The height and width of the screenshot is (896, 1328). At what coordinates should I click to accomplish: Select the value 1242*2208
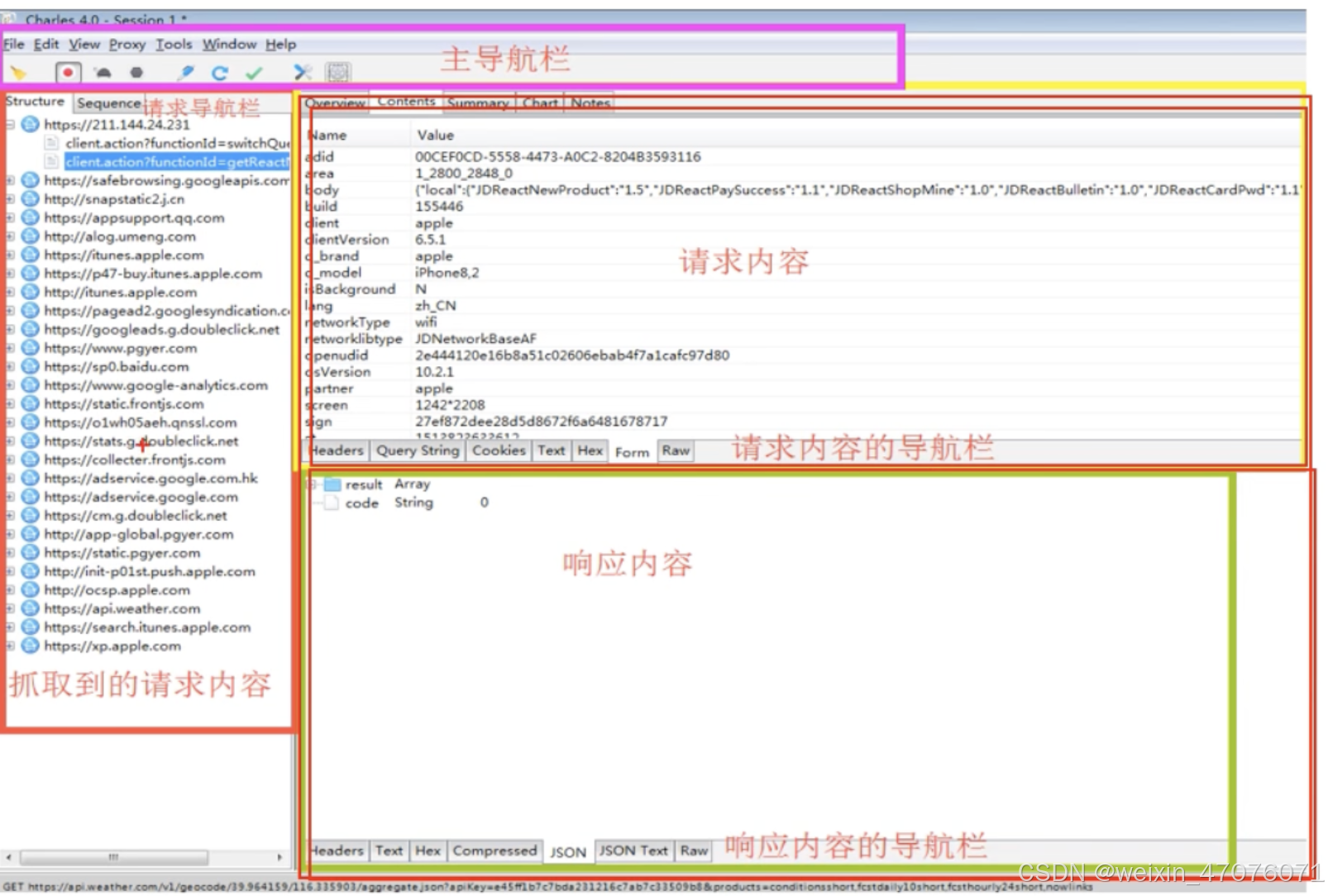(450, 405)
